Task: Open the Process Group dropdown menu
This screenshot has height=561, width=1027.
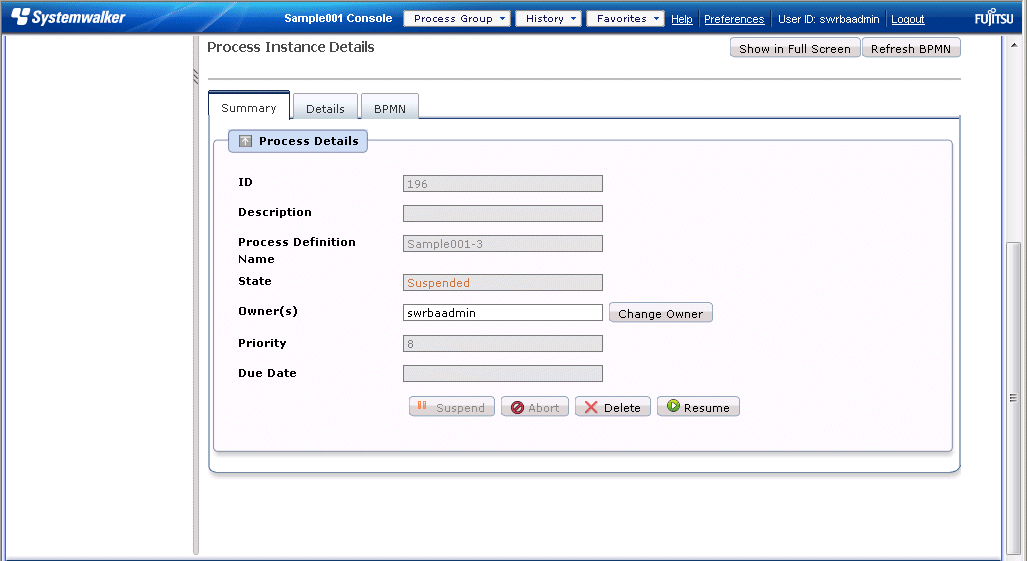Action: 457,18
